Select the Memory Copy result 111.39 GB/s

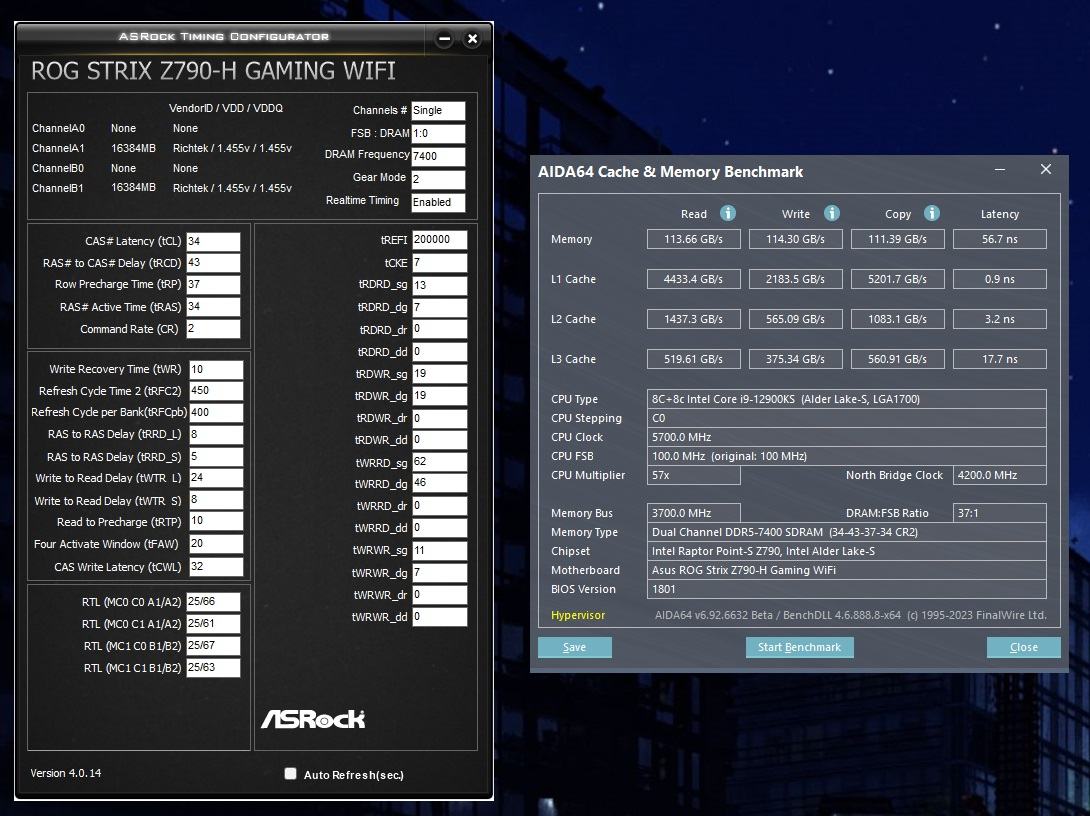(x=898, y=239)
